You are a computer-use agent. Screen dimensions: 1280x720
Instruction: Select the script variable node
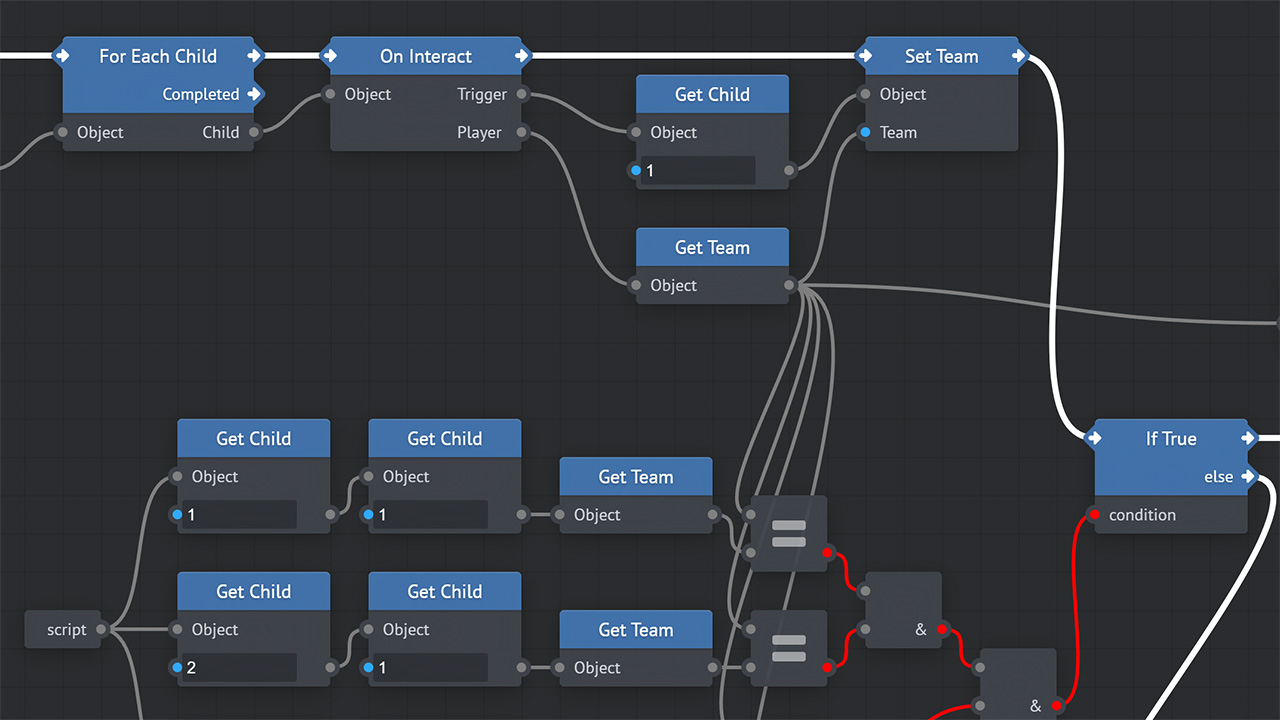[62, 630]
